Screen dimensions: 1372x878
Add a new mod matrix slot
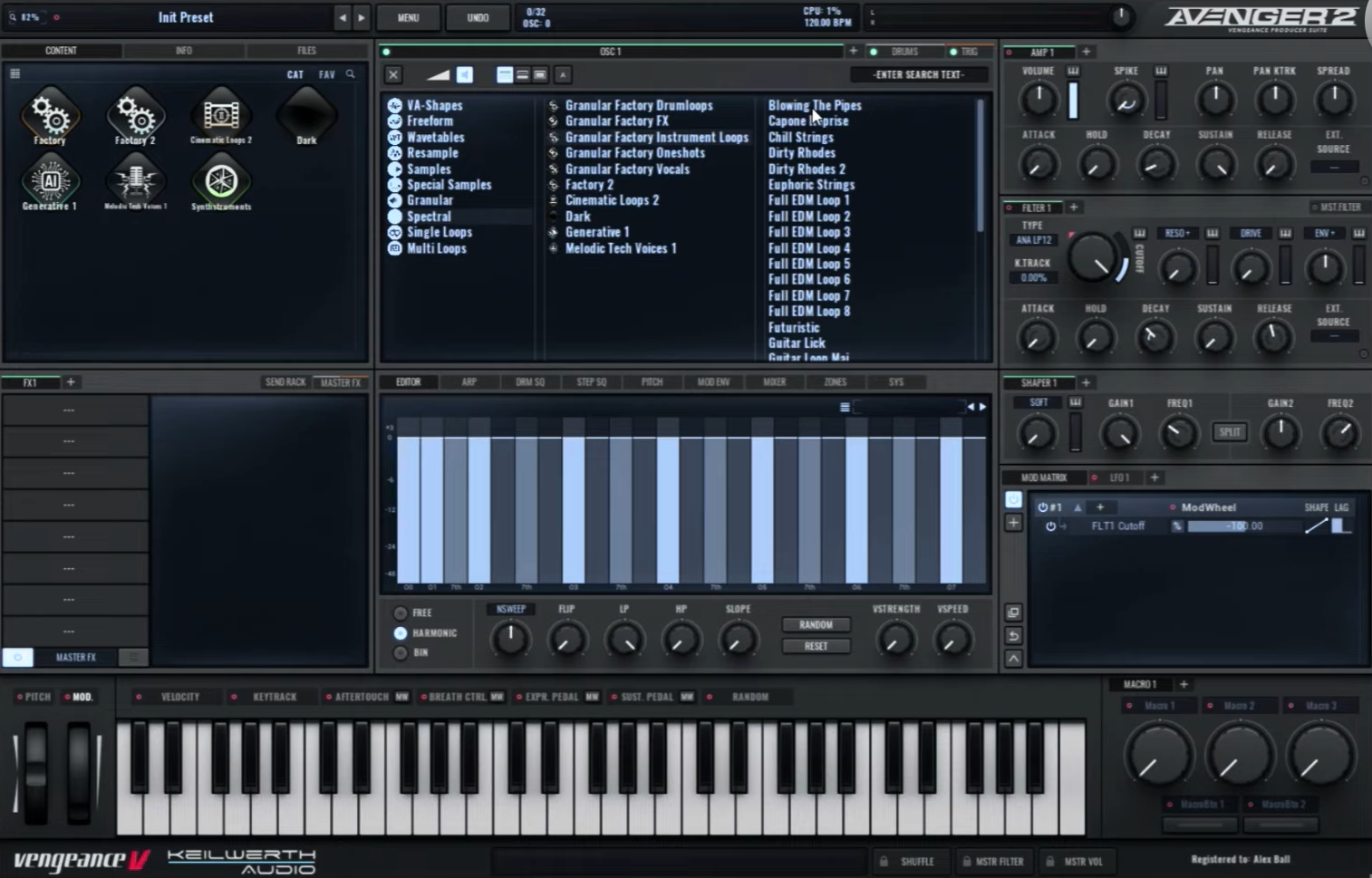tap(1013, 523)
